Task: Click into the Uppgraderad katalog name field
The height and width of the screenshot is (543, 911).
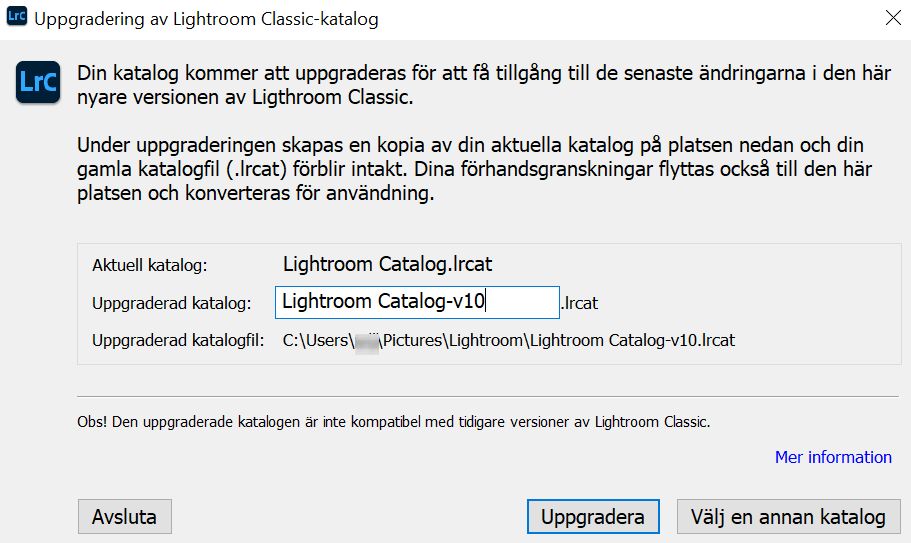Action: (x=416, y=302)
